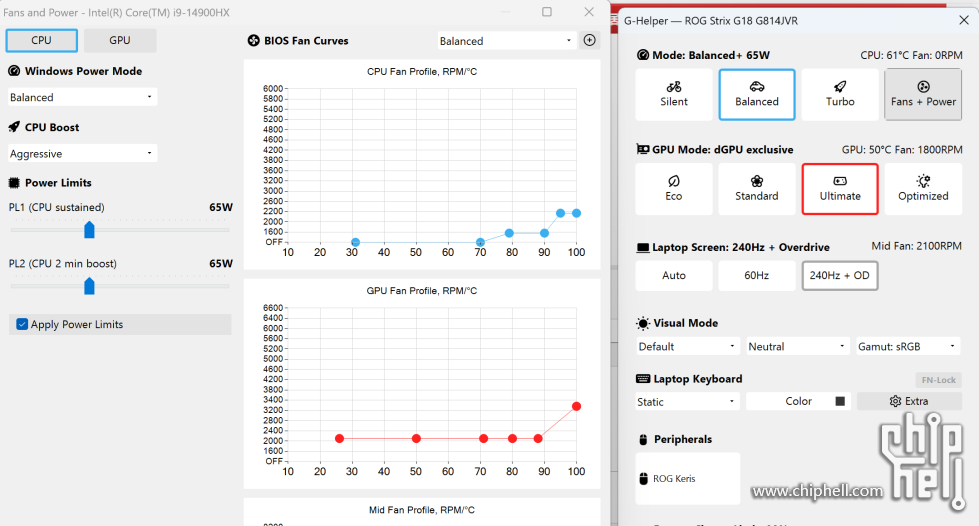Click the Visual Mode brightness icon
This screenshot has width=979, height=526.
(x=642, y=323)
